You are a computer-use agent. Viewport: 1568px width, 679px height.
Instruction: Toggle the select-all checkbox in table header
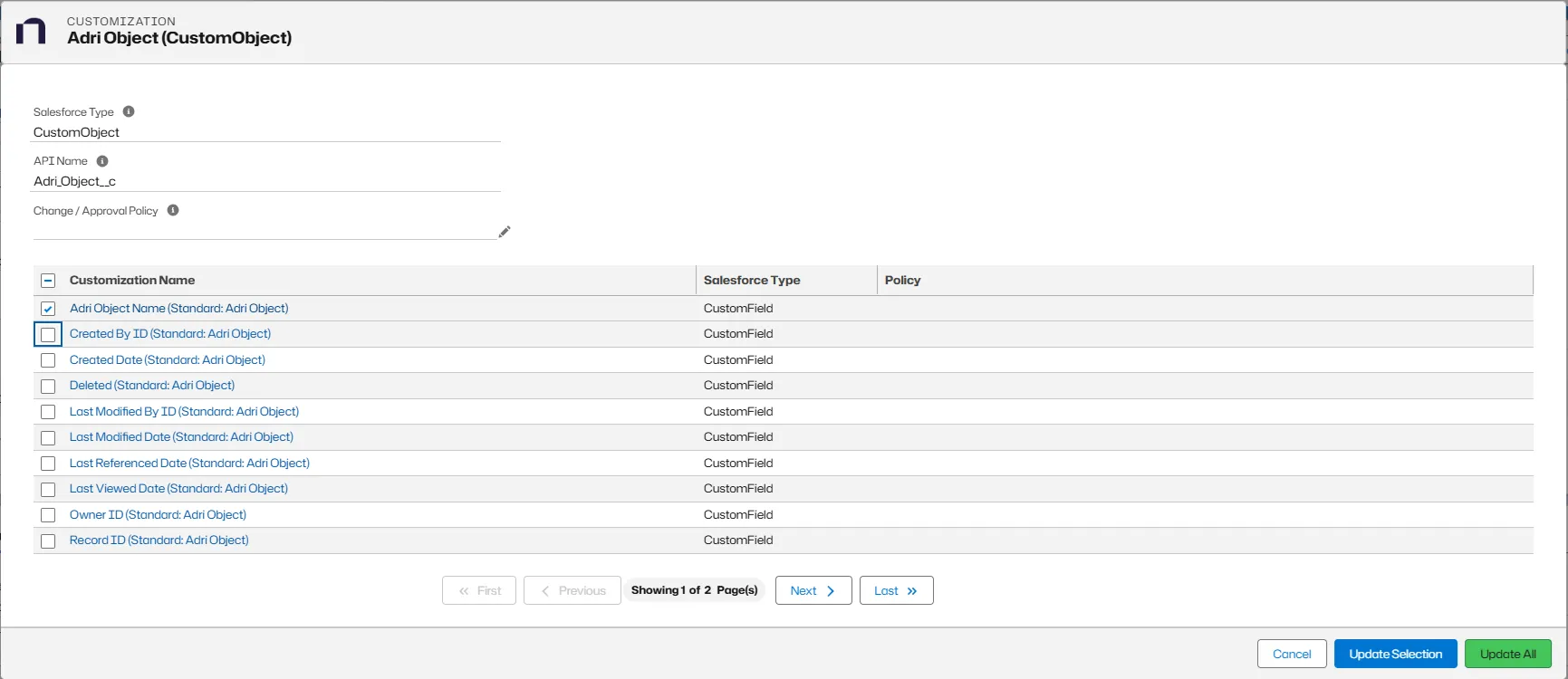point(48,281)
